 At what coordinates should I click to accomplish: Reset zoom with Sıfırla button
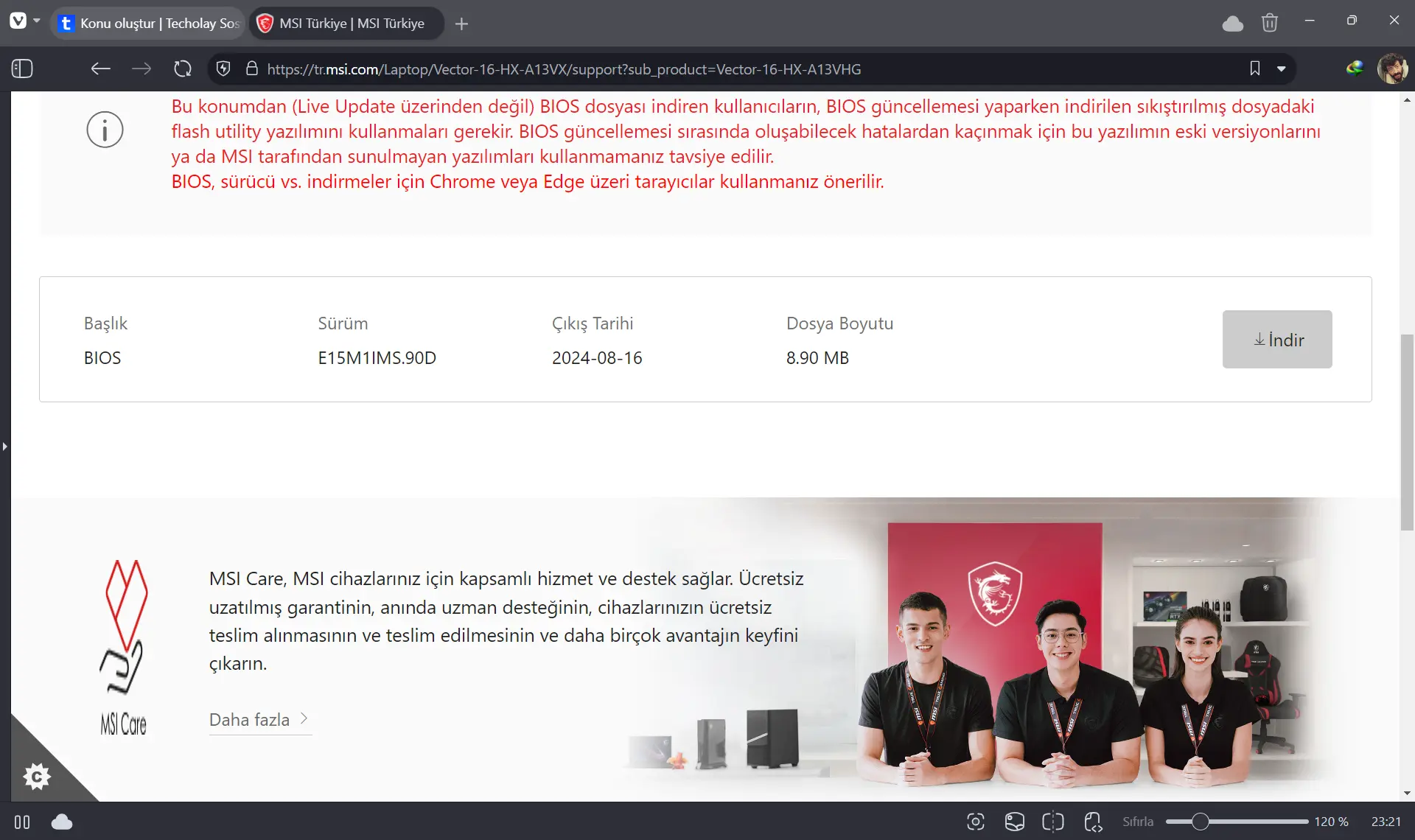(x=1138, y=822)
